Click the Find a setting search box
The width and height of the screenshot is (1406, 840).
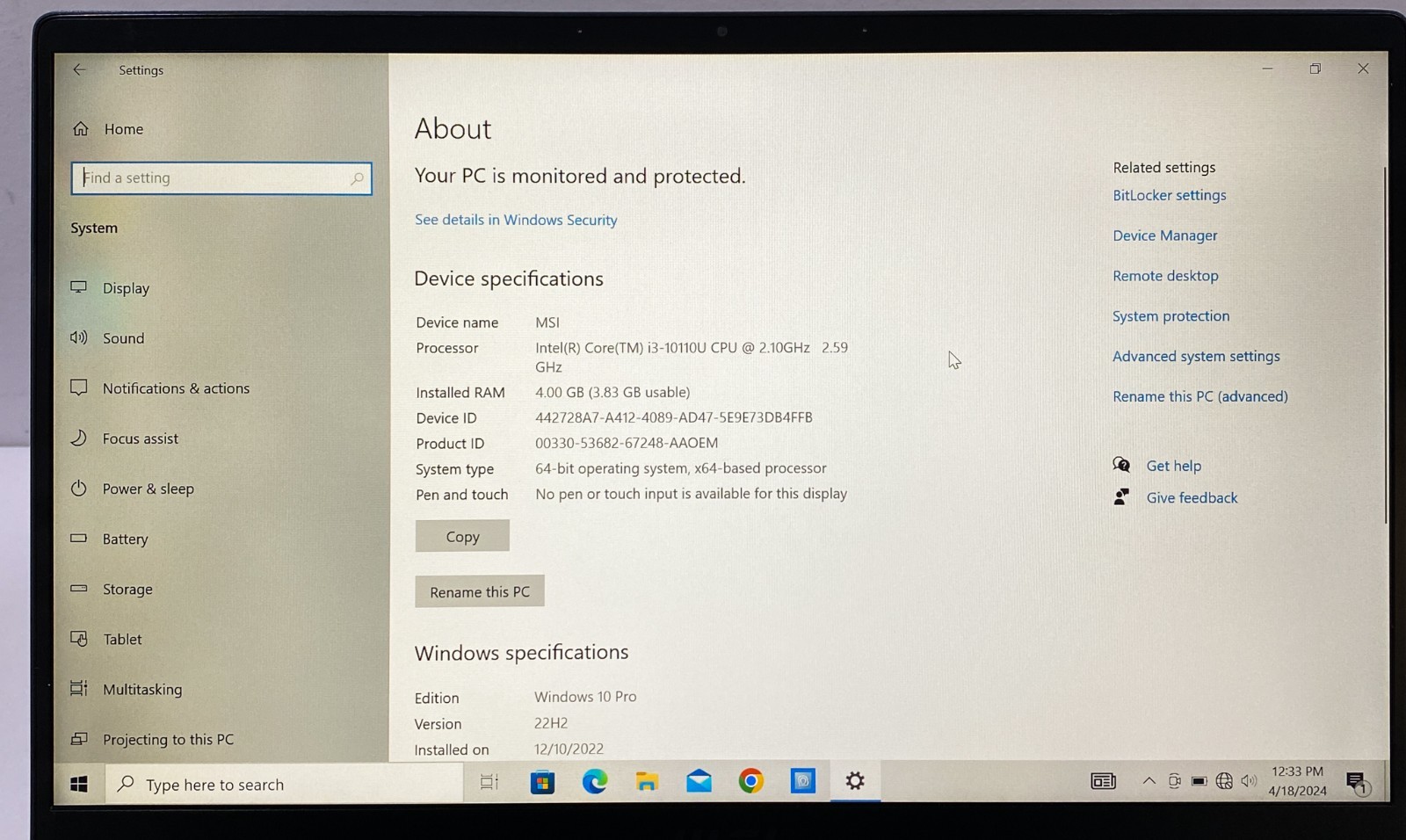pyautogui.click(x=221, y=178)
